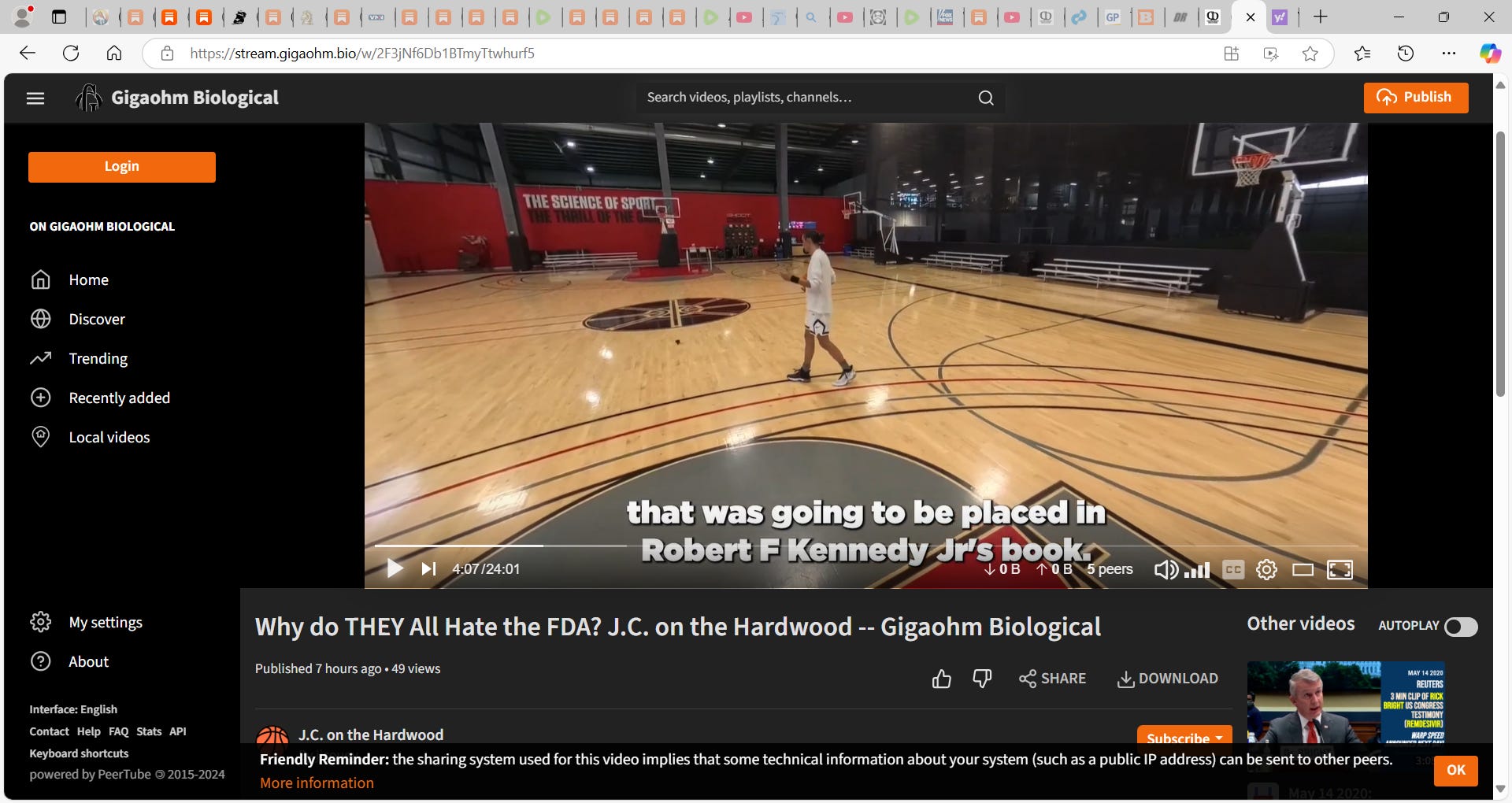Open the hamburger menu in header

click(35, 98)
